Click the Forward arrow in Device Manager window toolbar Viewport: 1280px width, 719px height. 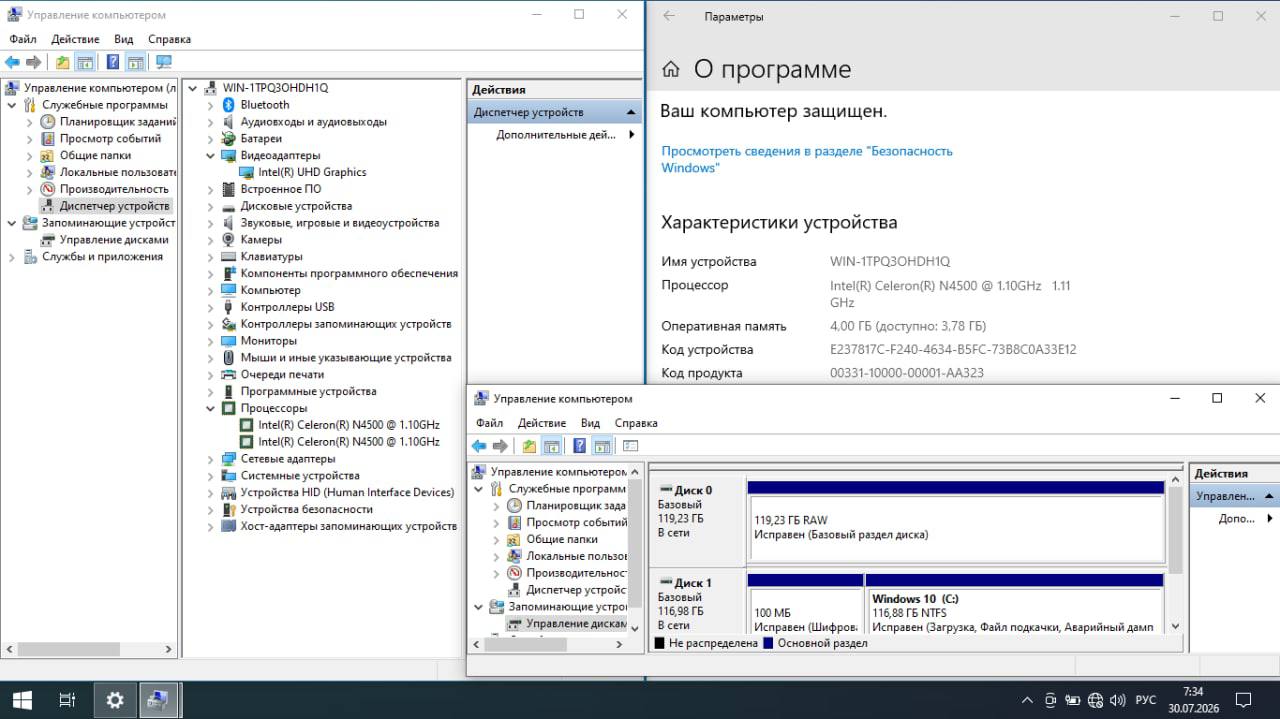(34, 62)
